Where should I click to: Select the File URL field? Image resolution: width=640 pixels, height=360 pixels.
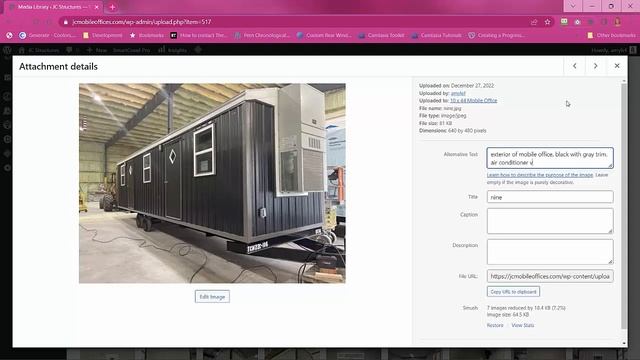click(550, 276)
